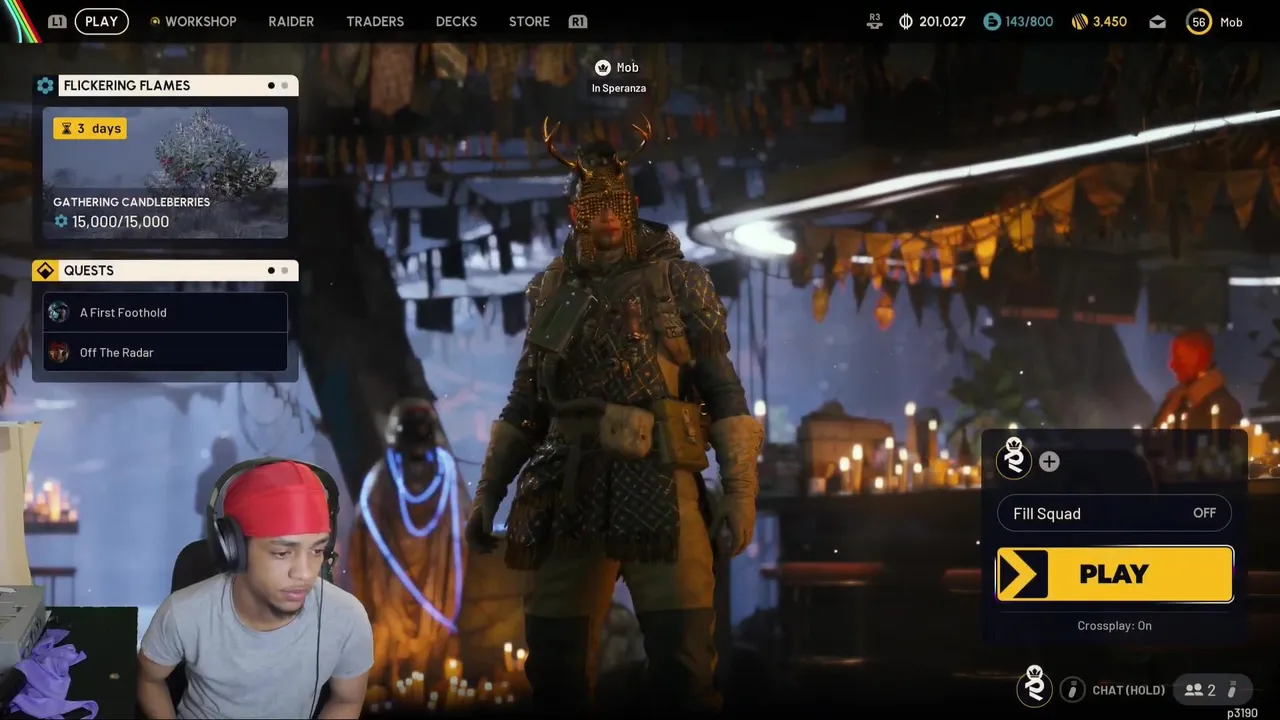Click the crown icon above character
Screen dimensions: 1280x720
click(x=602, y=67)
